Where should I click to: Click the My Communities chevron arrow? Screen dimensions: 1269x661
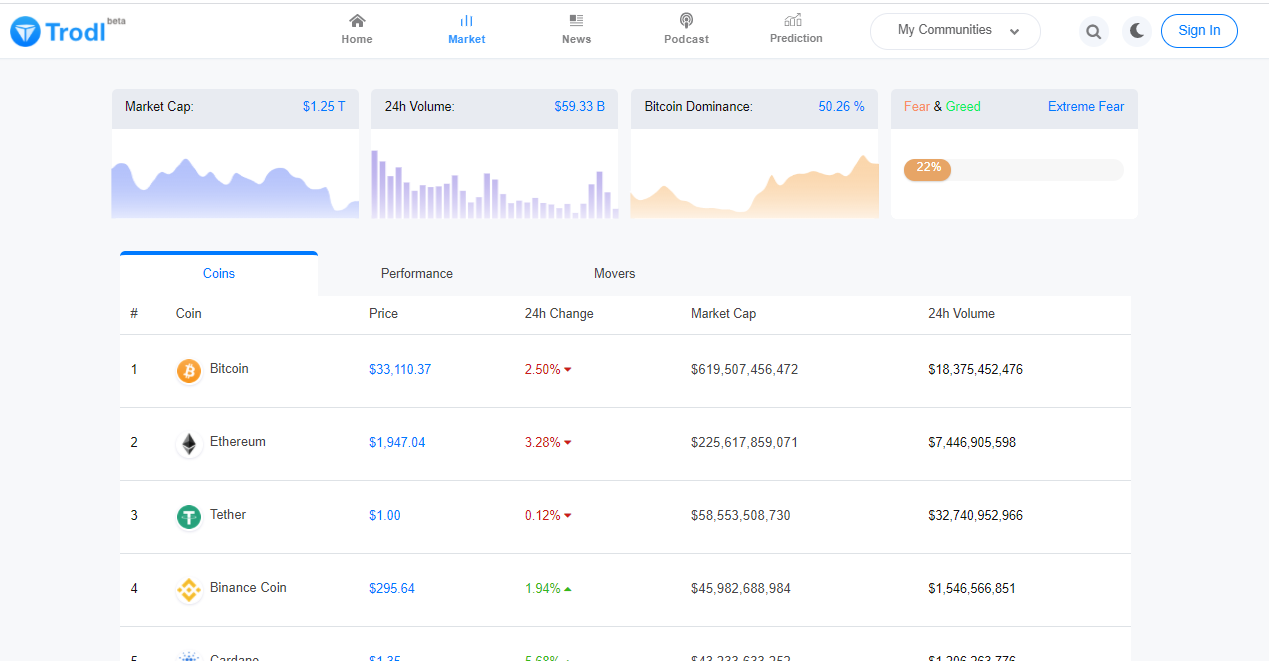point(1014,32)
